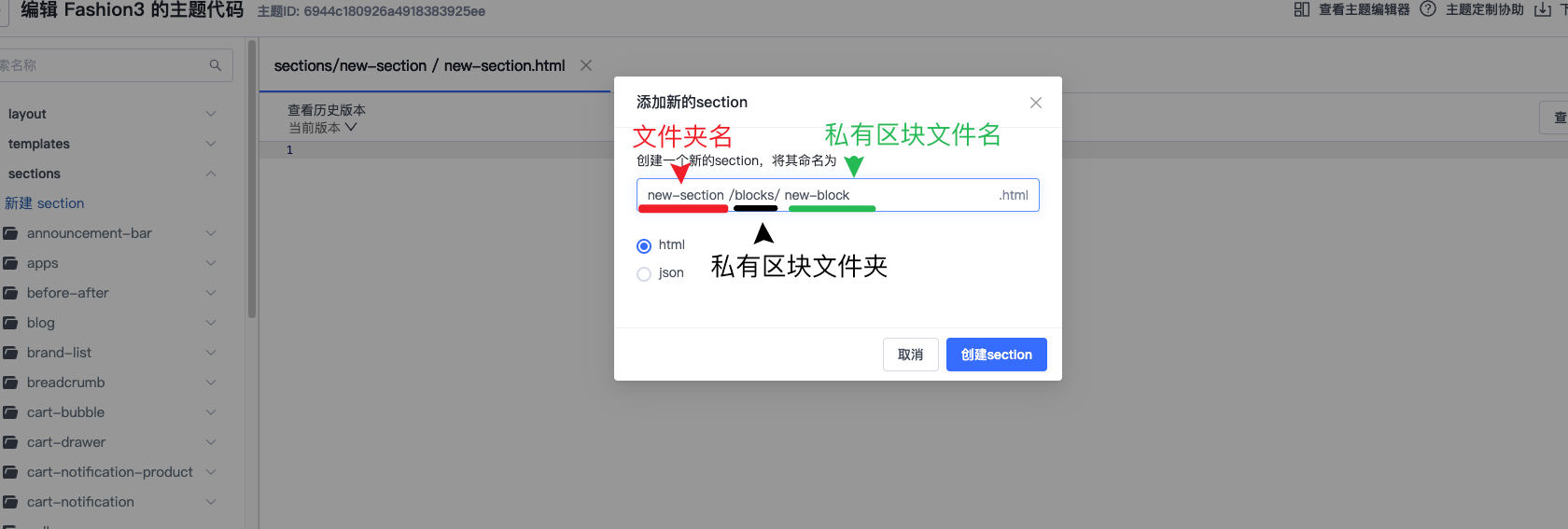Click the 创建section button
The image size is (1568, 529).
(x=996, y=355)
